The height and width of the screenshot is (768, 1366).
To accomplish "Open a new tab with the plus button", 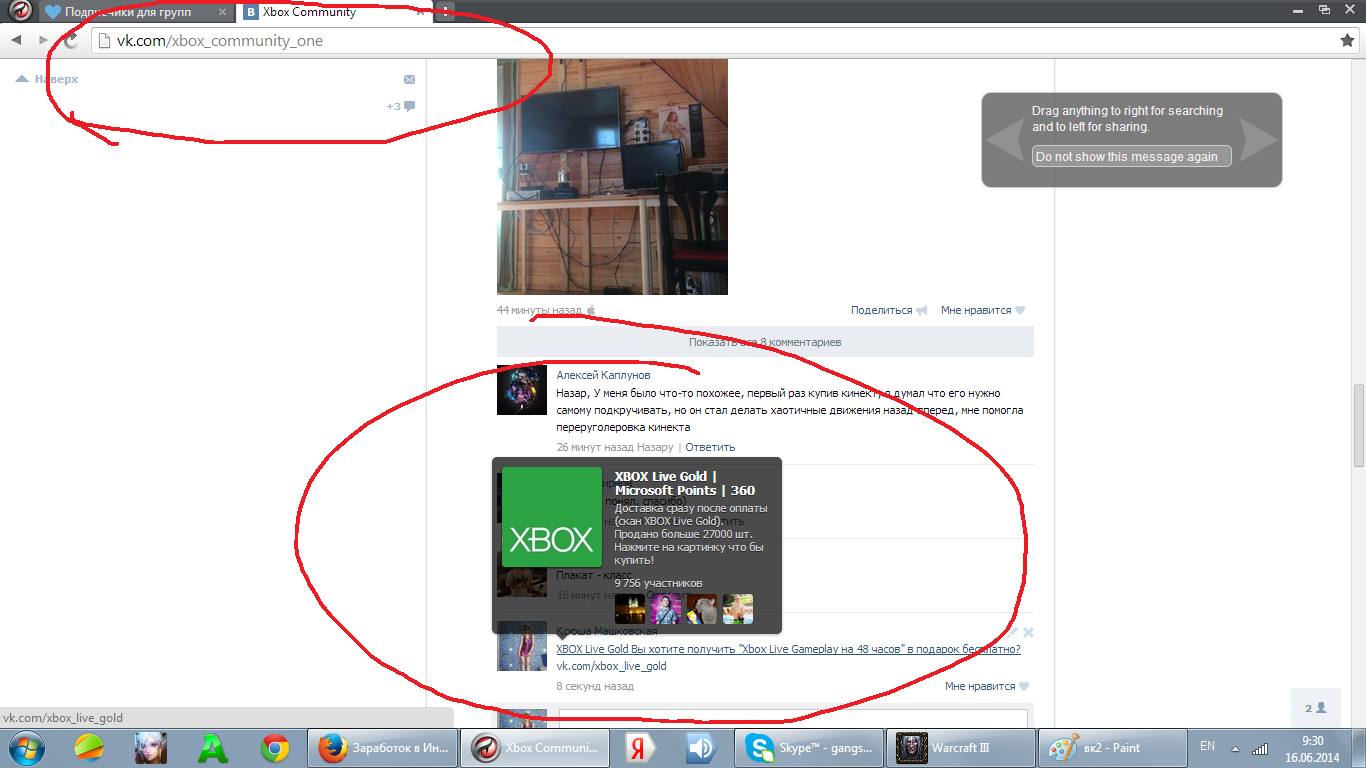I will click(445, 12).
